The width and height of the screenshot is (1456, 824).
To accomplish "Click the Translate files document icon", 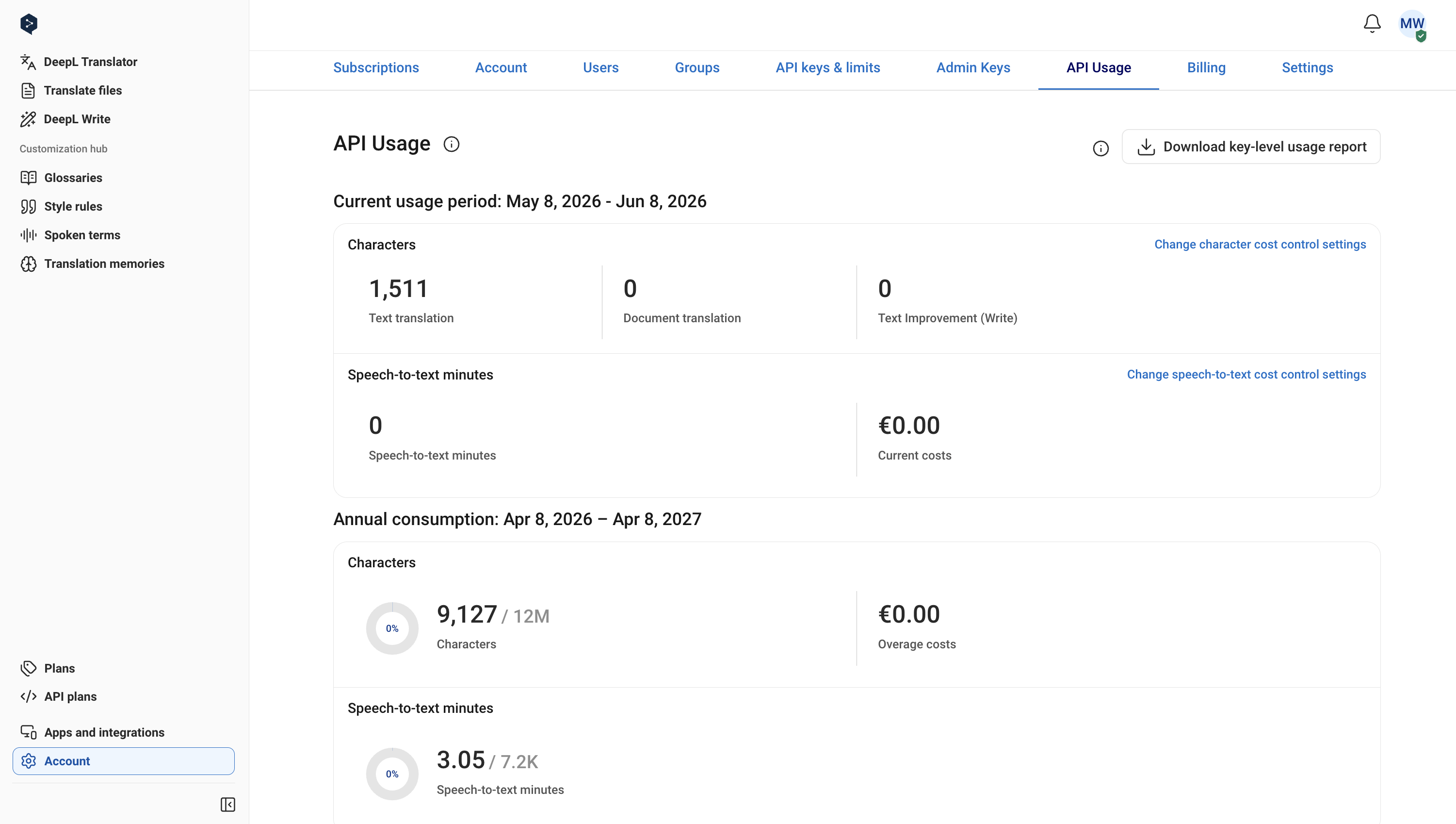I will (28, 91).
